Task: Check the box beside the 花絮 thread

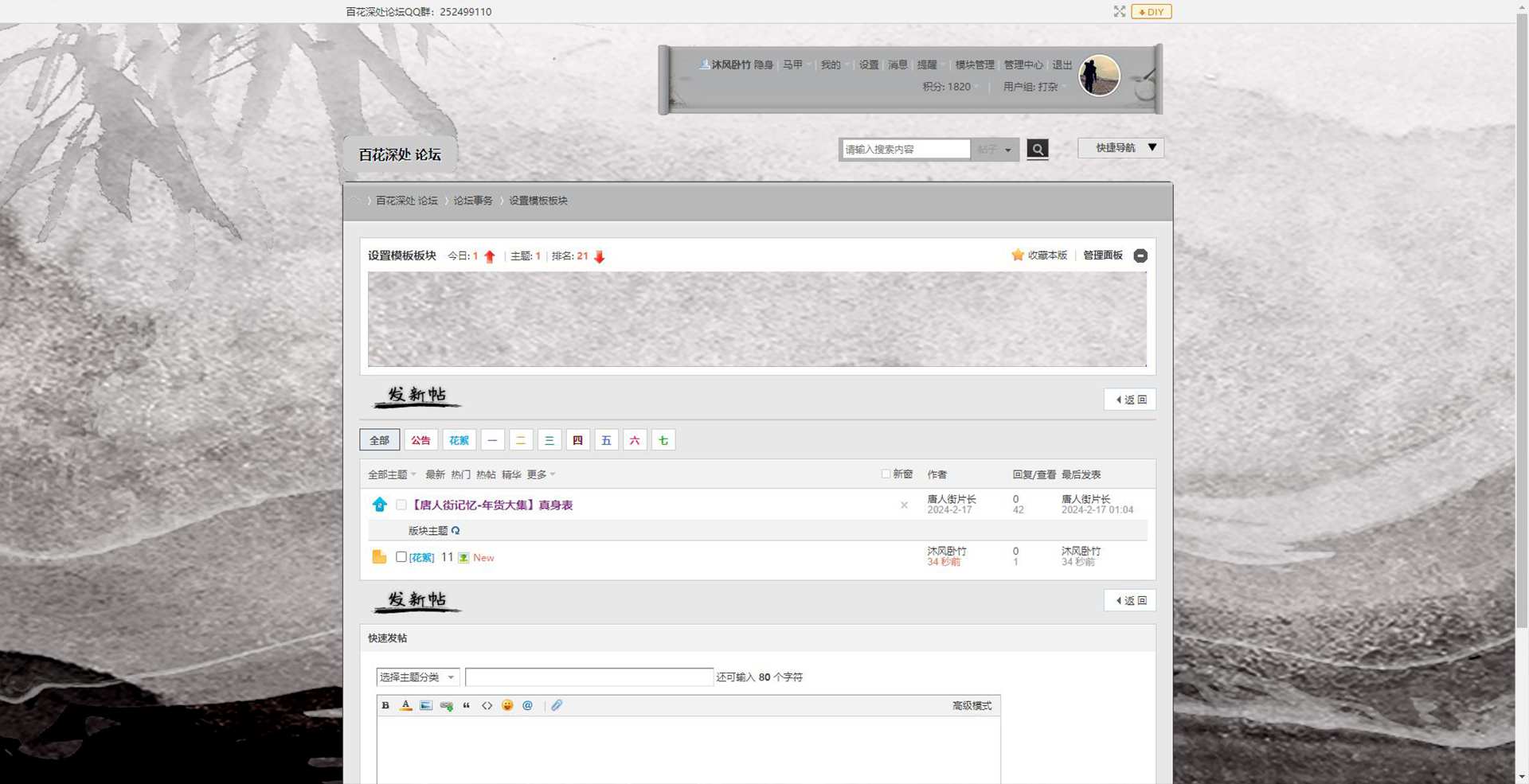Action: (x=401, y=557)
